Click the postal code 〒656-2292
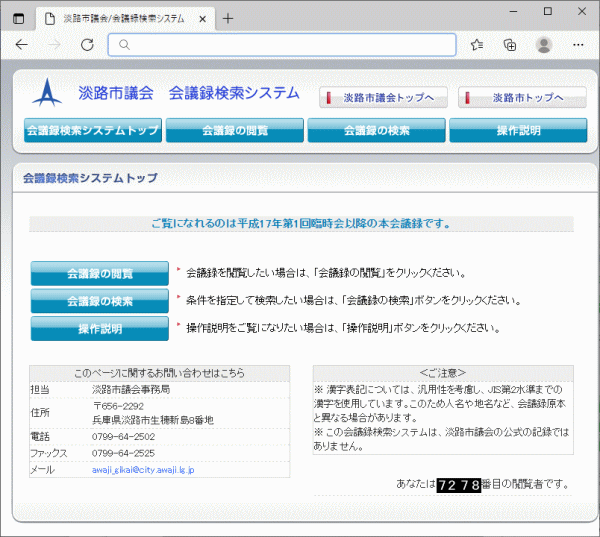Image resolution: width=600 pixels, height=537 pixels. (x=119, y=406)
